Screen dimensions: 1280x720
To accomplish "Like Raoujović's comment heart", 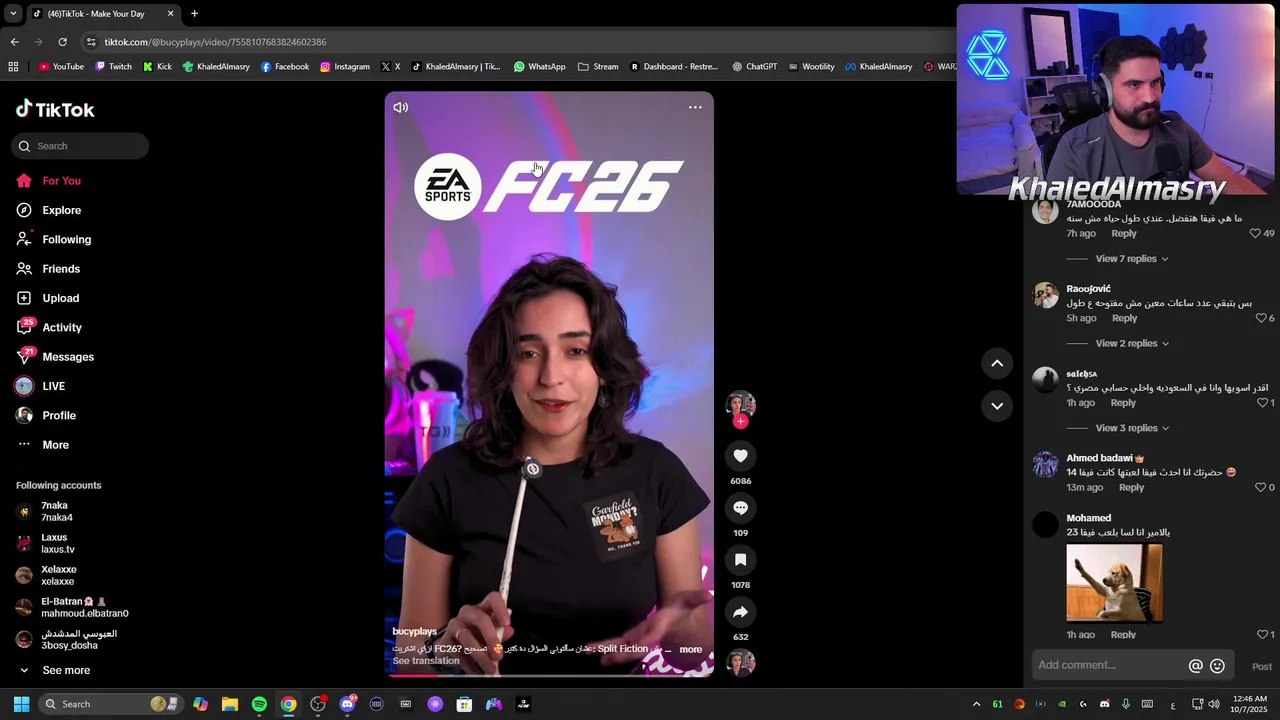I will point(1261,318).
